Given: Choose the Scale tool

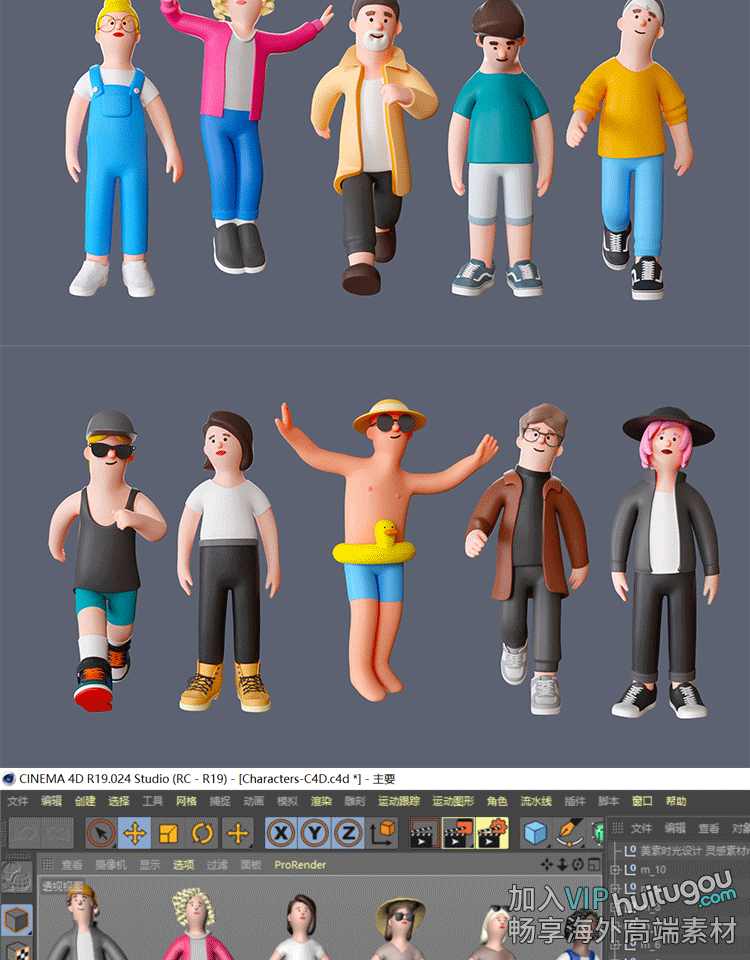Looking at the screenshot, I should (x=168, y=833).
